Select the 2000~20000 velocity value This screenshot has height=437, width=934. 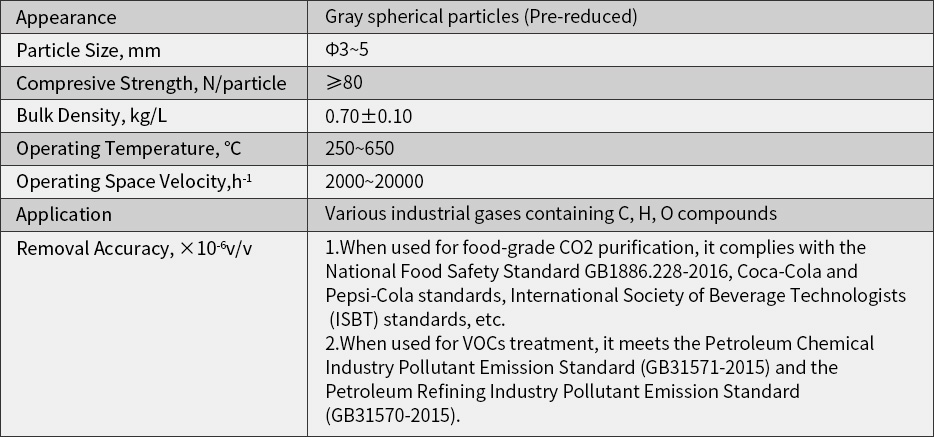click(374, 181)
